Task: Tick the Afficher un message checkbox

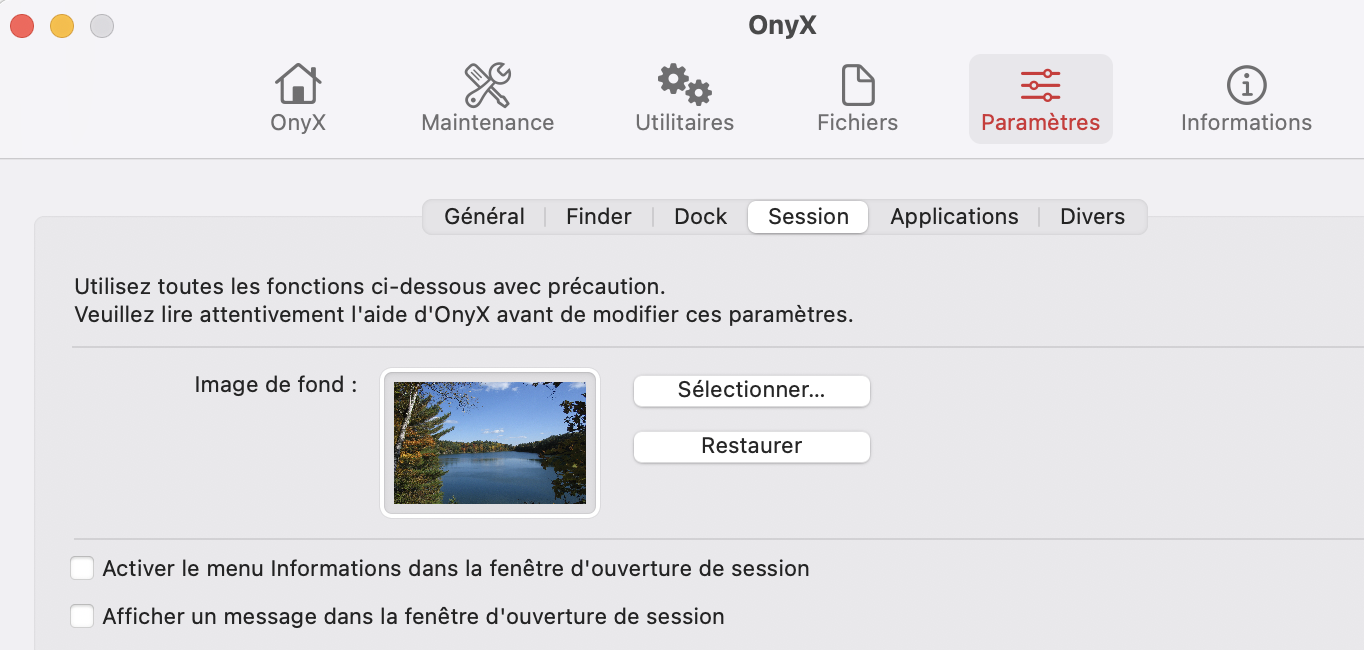Action: coord(82,617)
